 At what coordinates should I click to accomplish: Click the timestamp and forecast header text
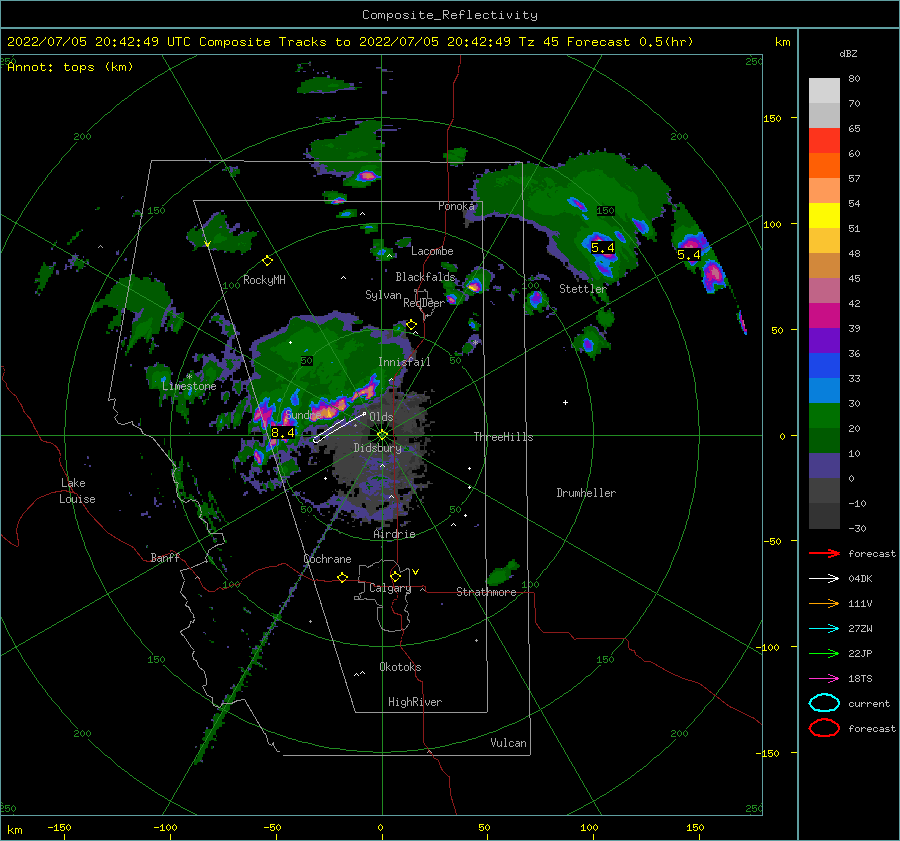[x=350, y=42]
